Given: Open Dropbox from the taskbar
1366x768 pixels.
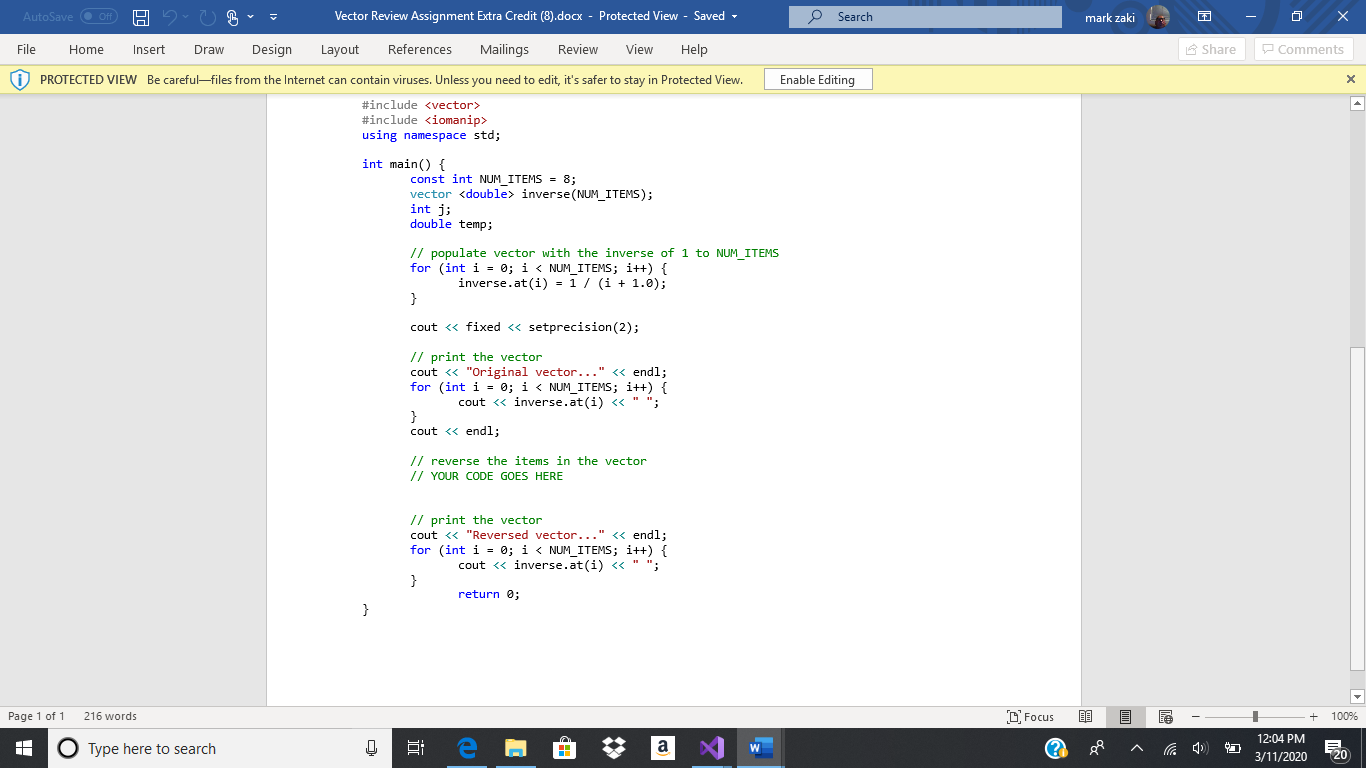Looking at the screenshot, I should click(x=613, y=747).
